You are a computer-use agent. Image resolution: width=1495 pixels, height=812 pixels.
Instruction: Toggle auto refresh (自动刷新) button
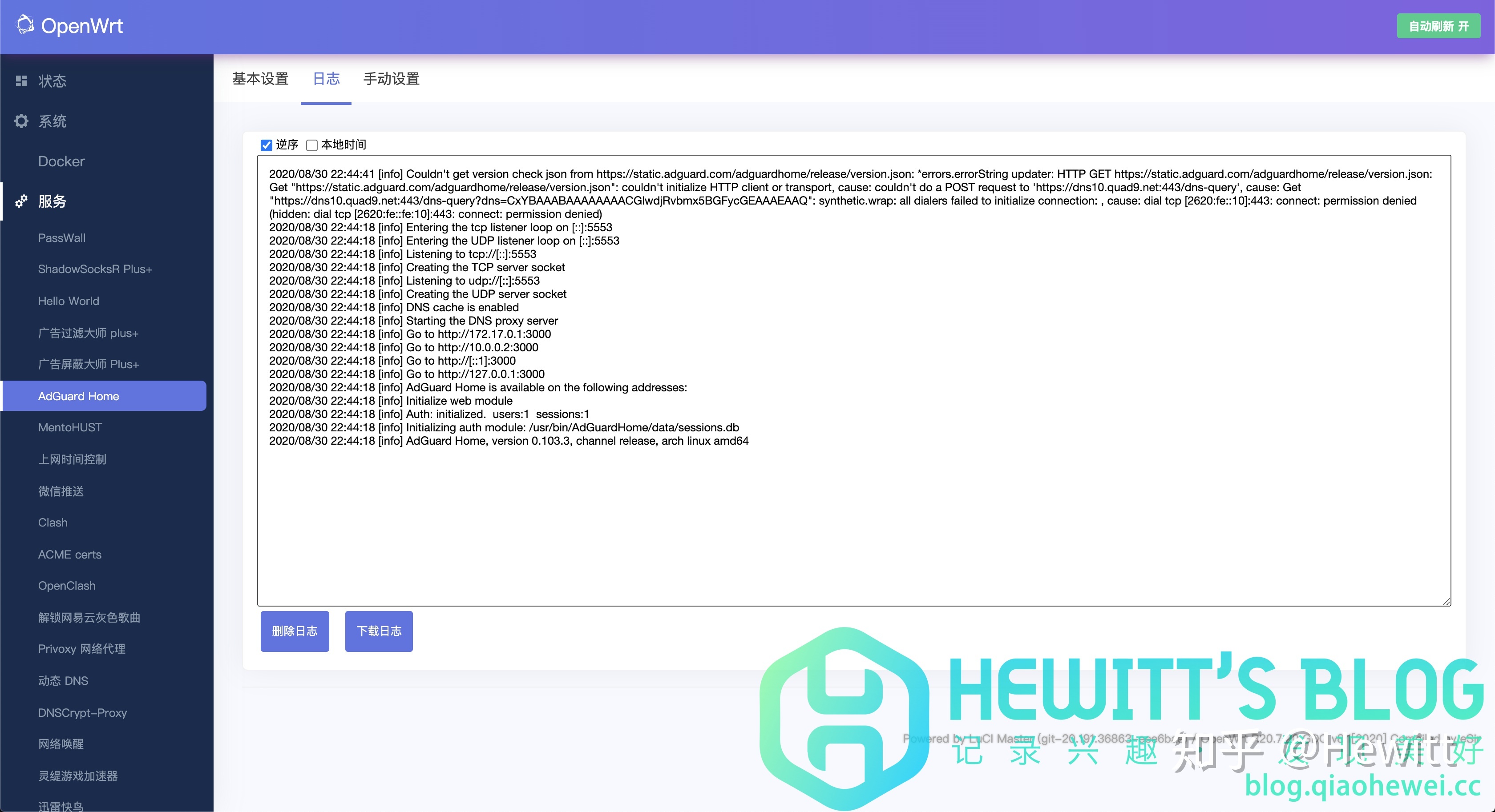1438,26
